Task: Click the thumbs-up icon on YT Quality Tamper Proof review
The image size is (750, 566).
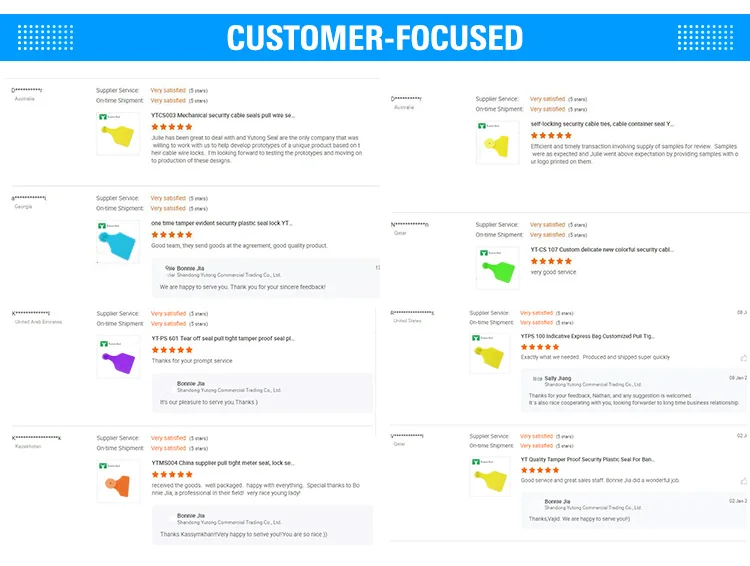Action: pos(743,480)
